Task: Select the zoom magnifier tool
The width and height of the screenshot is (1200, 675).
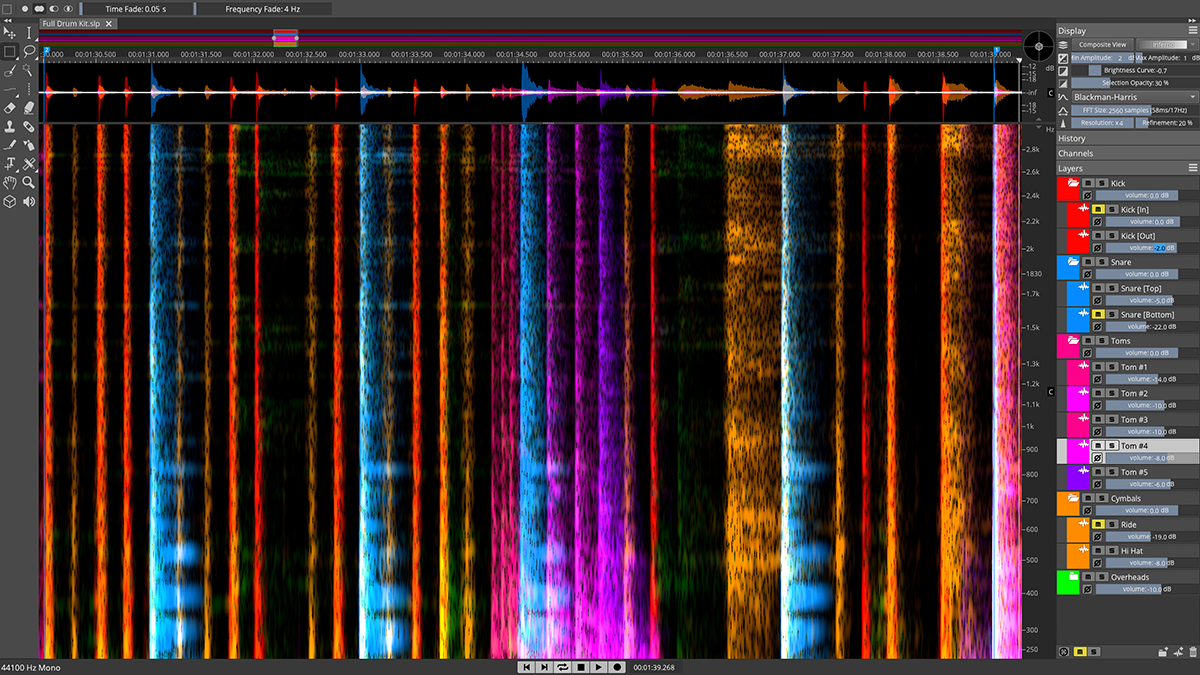Action: tap(29, 182)
